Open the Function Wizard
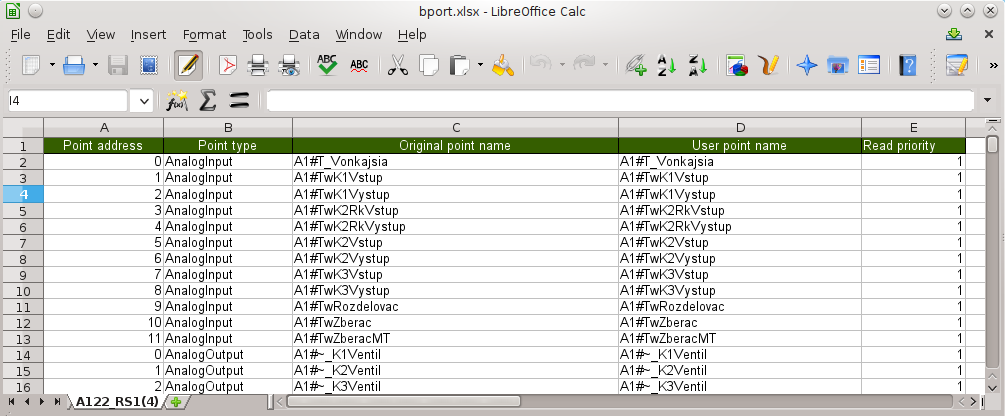 point(177,101)
